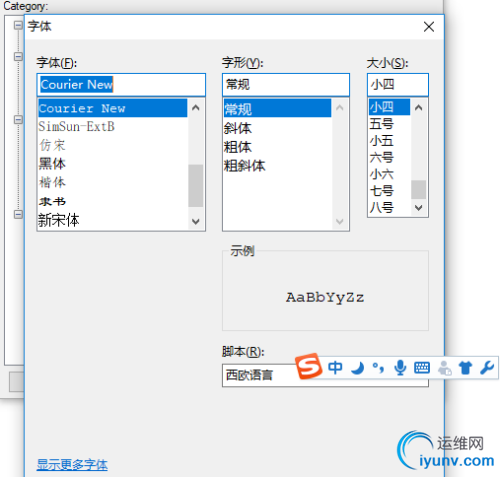This screenshot has width=500, height=477.
Task: Choose 粗斜体 font style
Action: coord(277,166)
